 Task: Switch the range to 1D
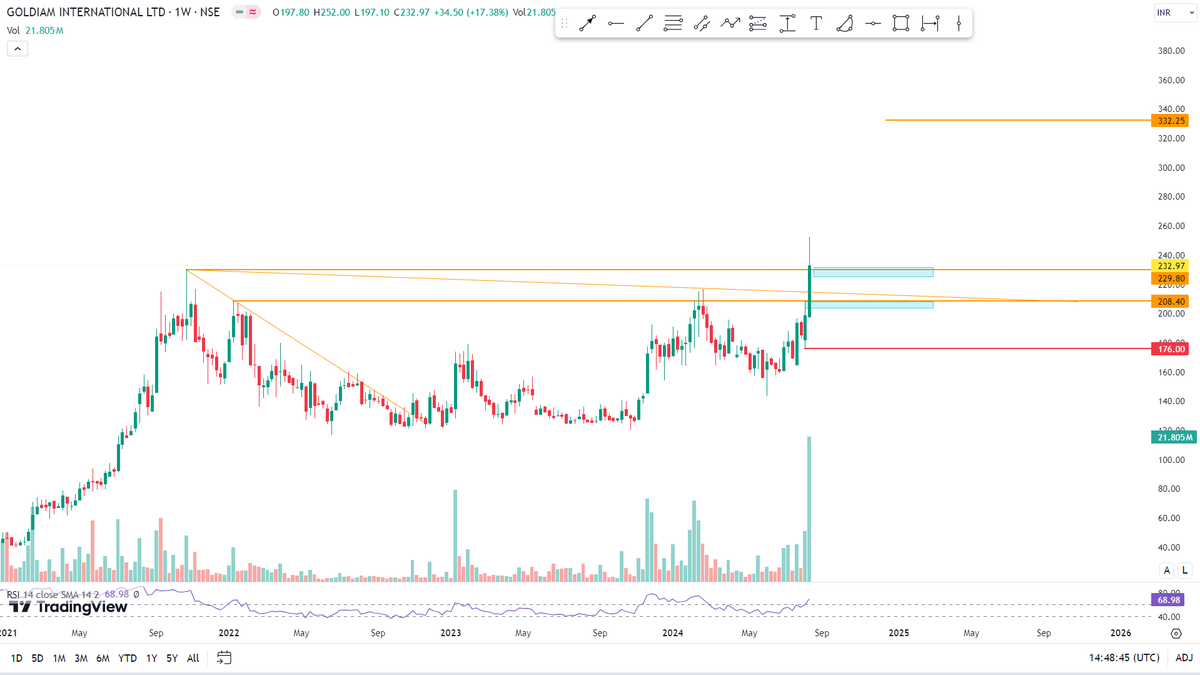pos(17,658)
